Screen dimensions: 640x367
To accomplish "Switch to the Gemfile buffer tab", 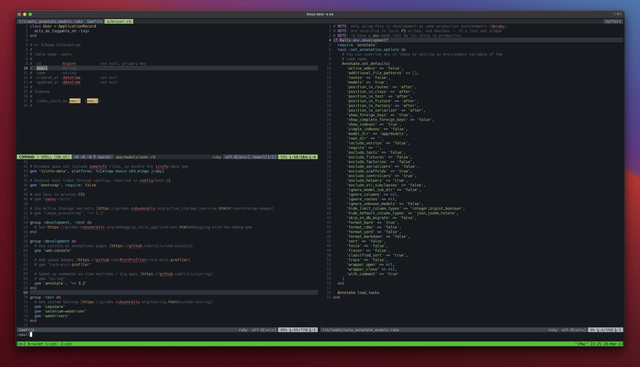I will (94, 21).
